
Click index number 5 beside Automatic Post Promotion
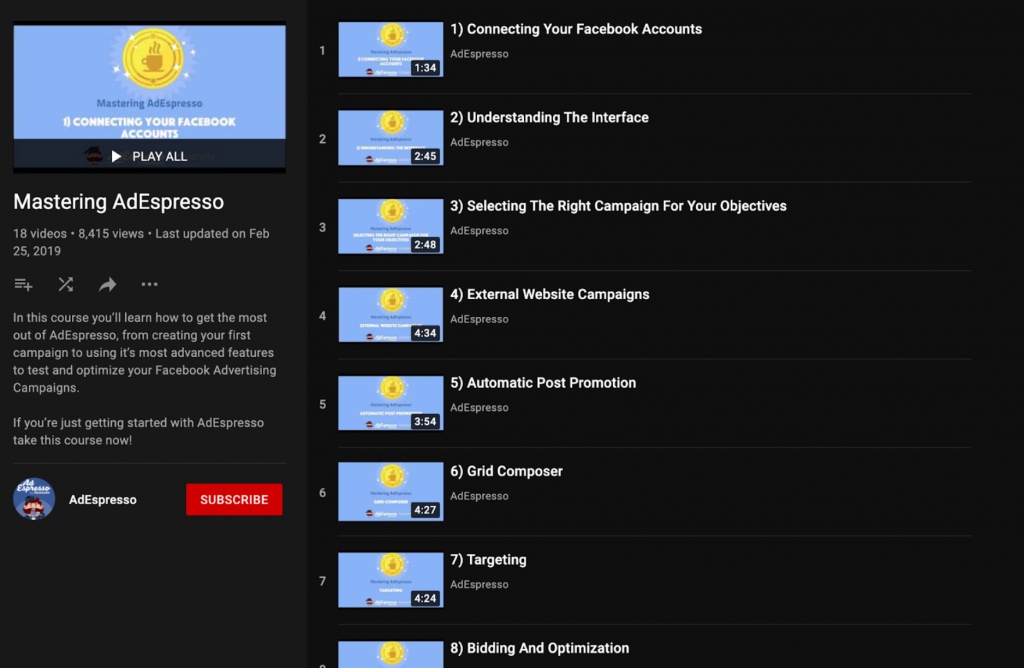point(322,405)
